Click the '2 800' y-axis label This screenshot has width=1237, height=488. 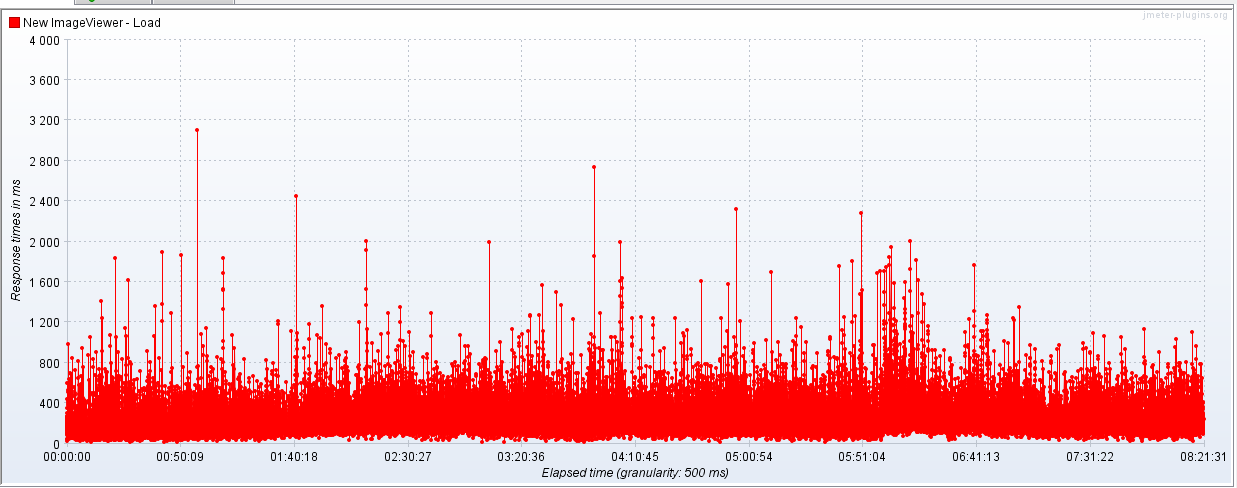click(45, 161)
